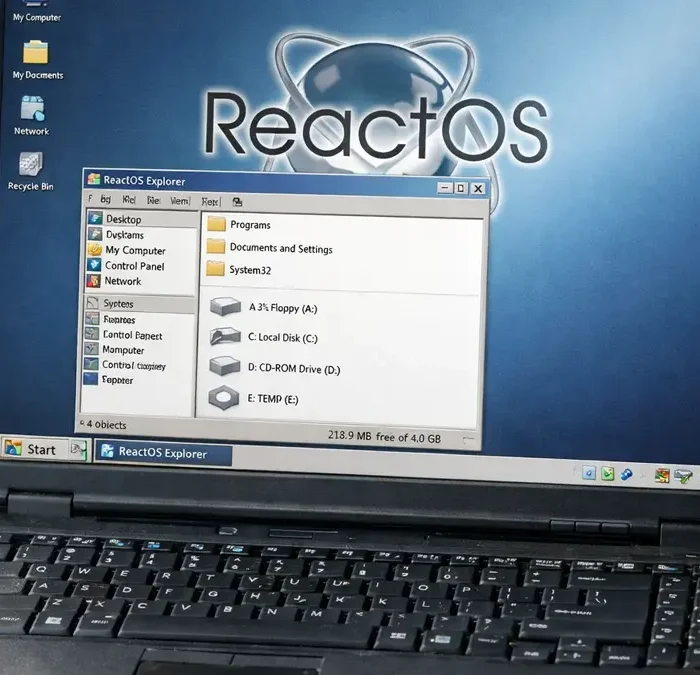The height and width of the screenshot is (675, 700).
Task: Open the System32 folder
Action: [x=239, y=269]
